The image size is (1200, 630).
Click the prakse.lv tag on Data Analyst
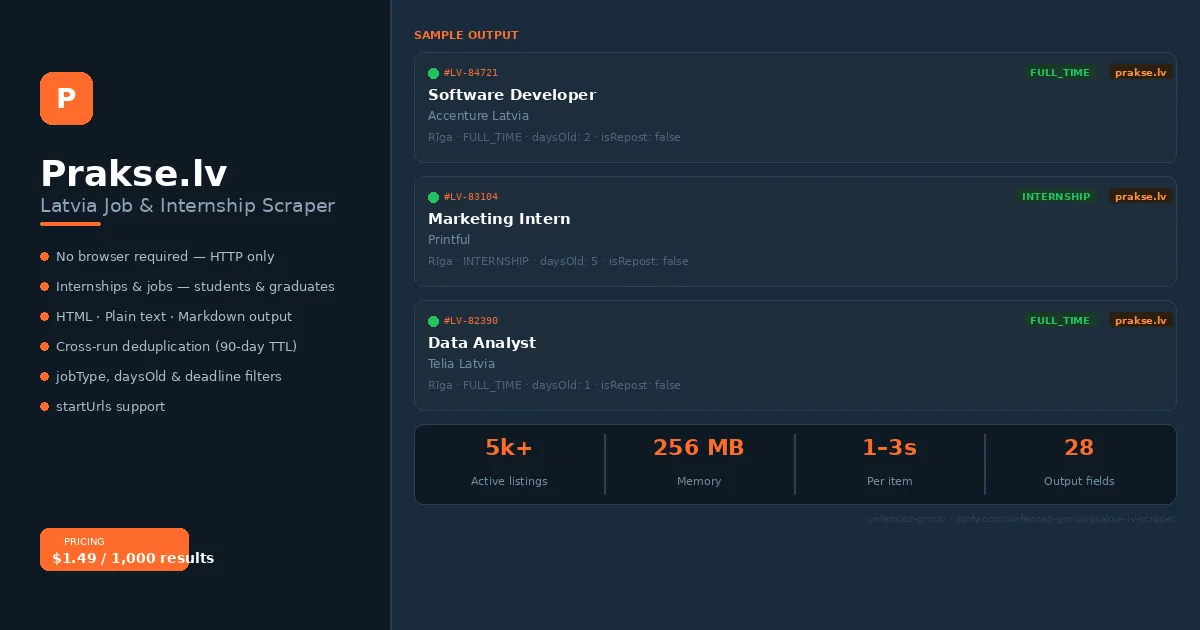coord(1140,321)
